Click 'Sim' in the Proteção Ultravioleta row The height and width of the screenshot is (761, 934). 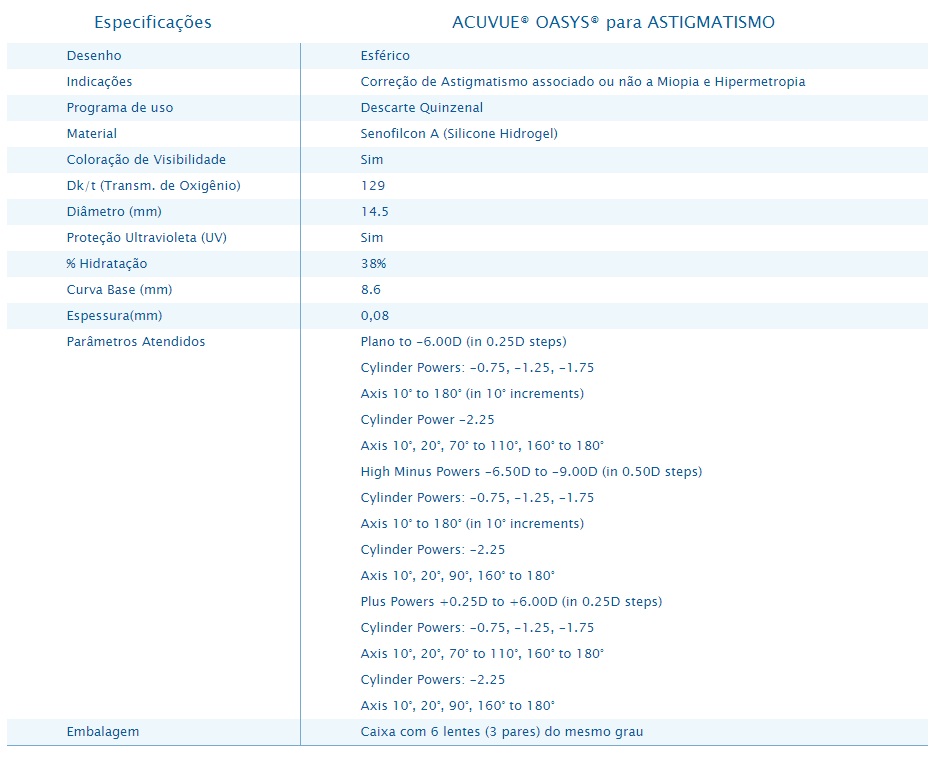[372, 238]
